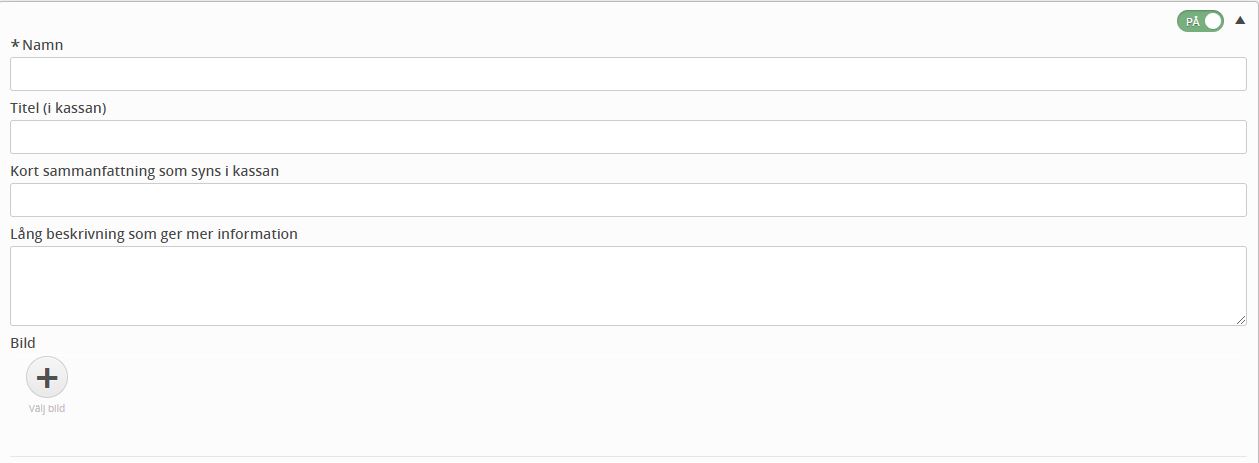Turn off the PÅ toggle switch
The image size is (1259, 463).
tap(1200, 21)
